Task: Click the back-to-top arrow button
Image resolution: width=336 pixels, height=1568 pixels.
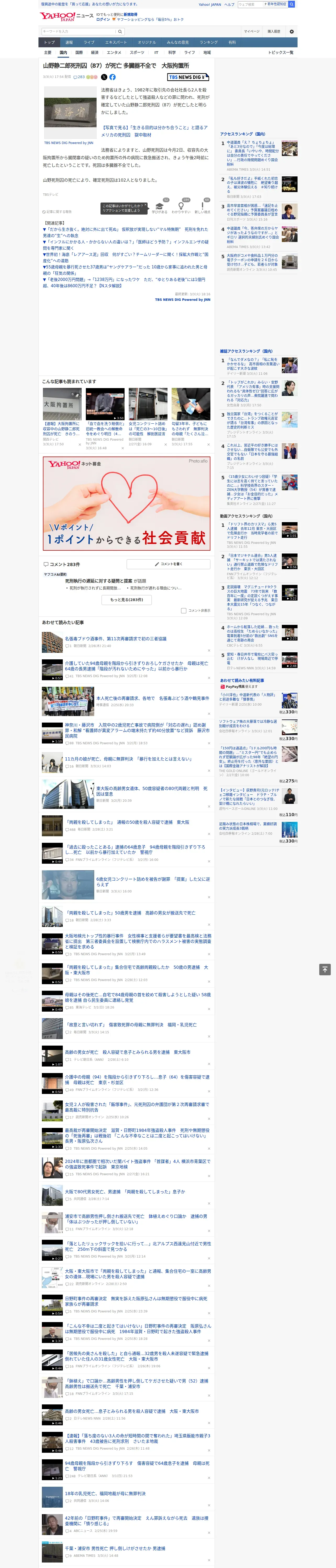Action: (325, 970)
